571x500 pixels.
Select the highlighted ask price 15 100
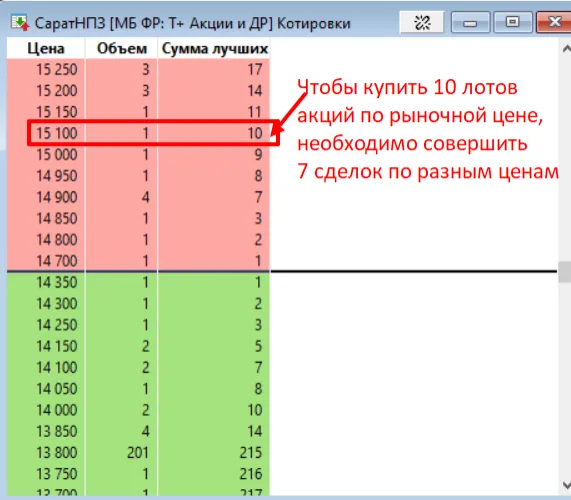57,133
